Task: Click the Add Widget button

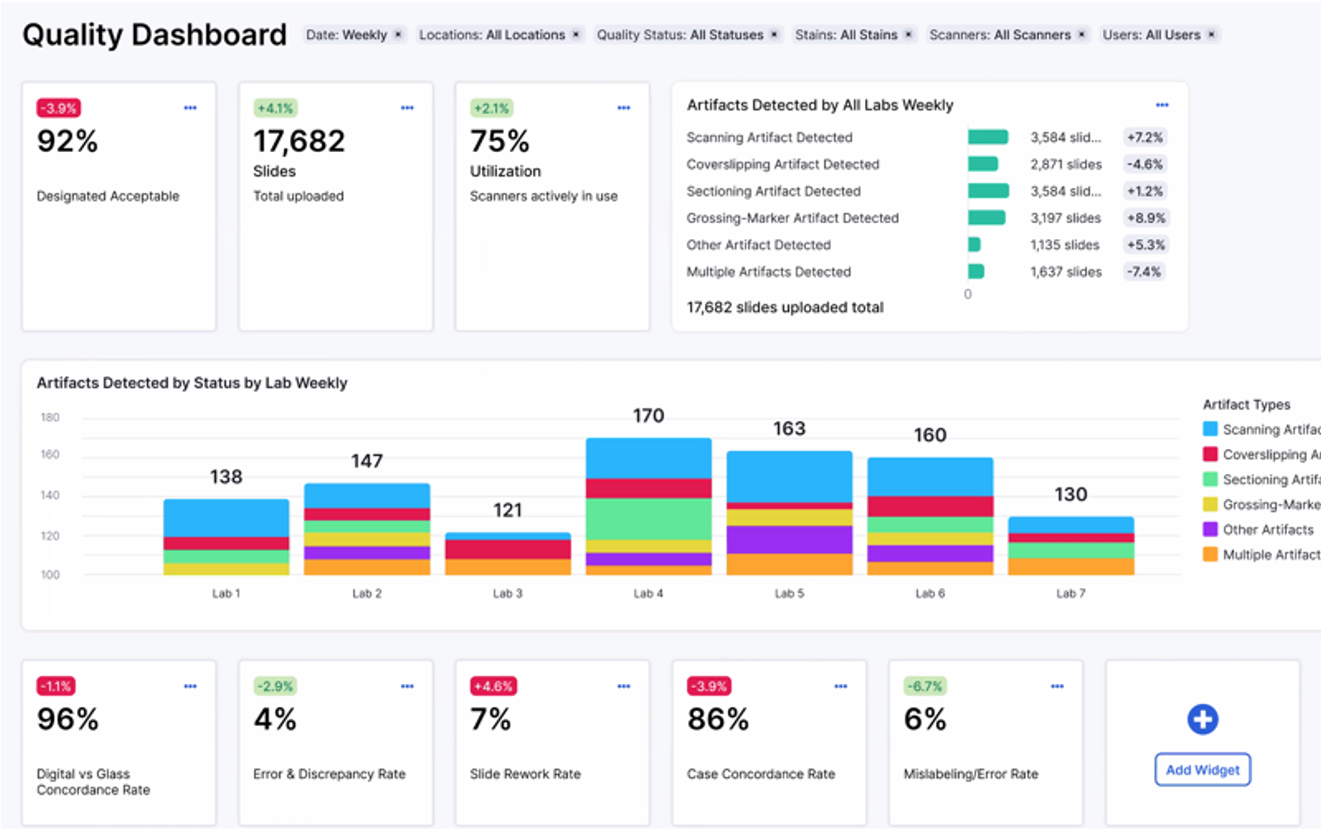Action: pos(1203,770)
